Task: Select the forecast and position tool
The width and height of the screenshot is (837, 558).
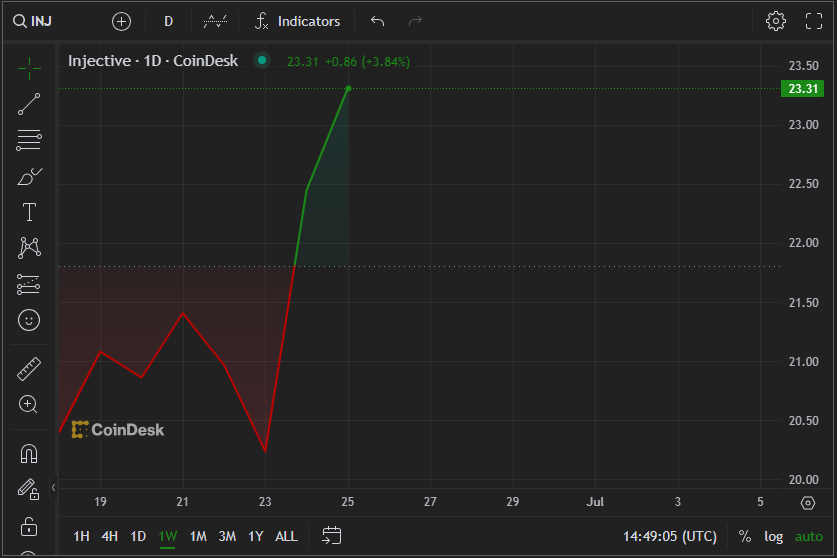Action: [x=29, y=284]
